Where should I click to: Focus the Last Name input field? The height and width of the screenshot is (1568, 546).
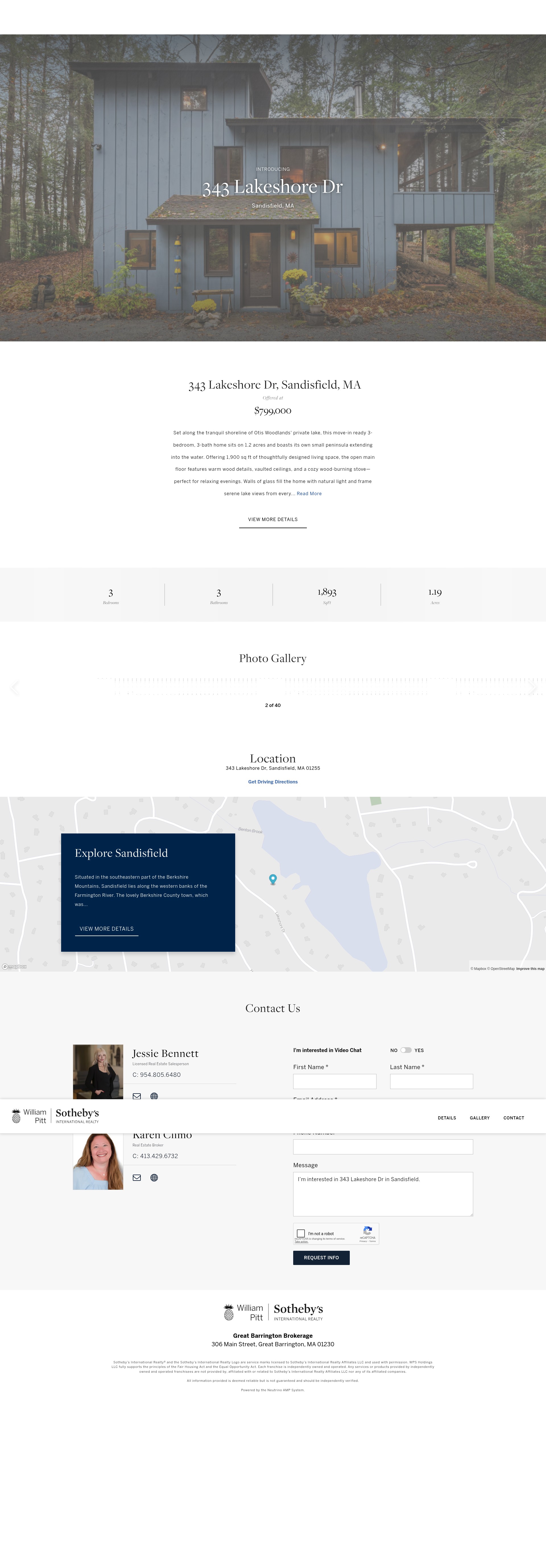[x=432, y=1081]
